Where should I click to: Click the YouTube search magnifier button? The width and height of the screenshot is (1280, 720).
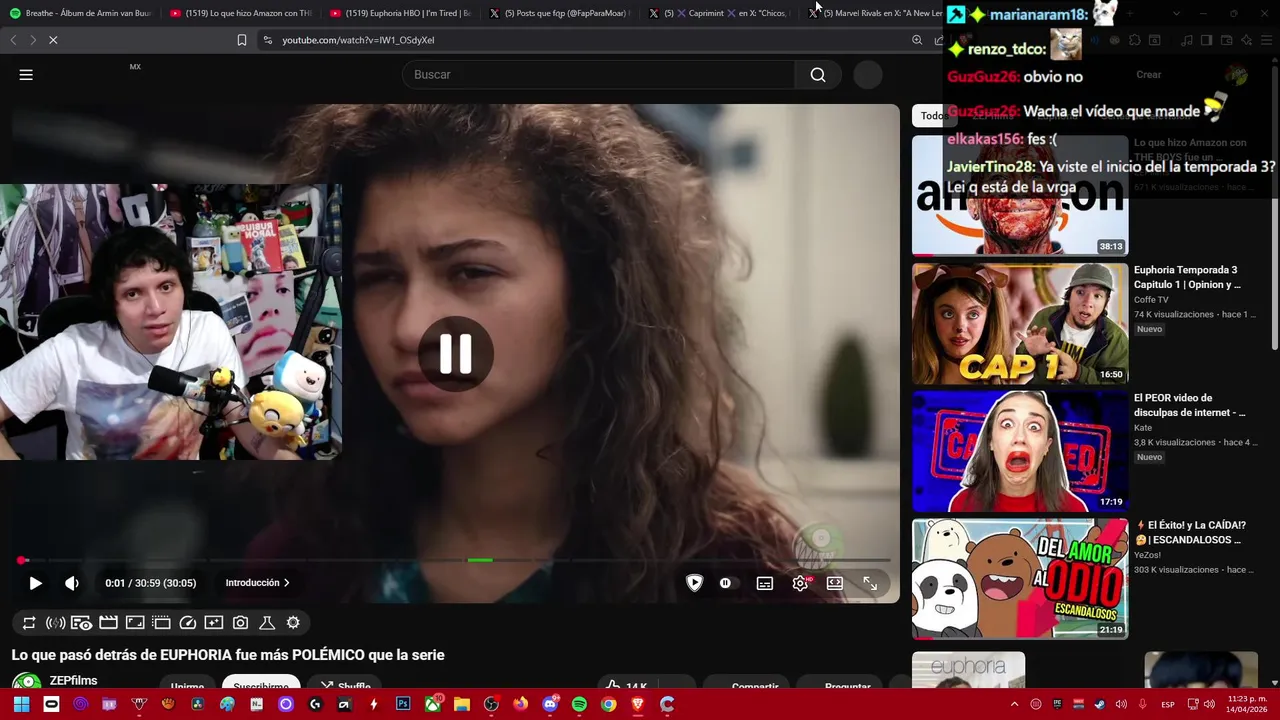(x=818, y=75)
